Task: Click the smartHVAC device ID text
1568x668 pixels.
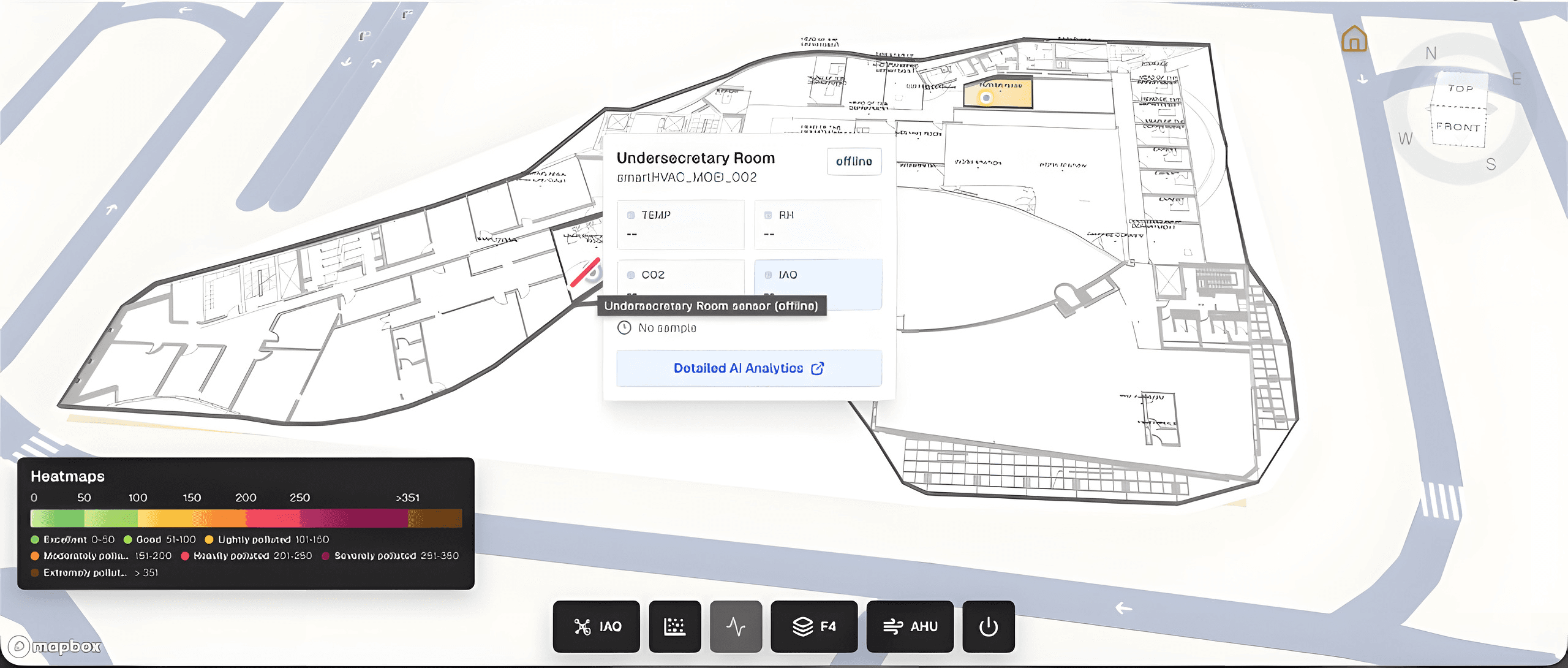Action: tap(687, 178)
